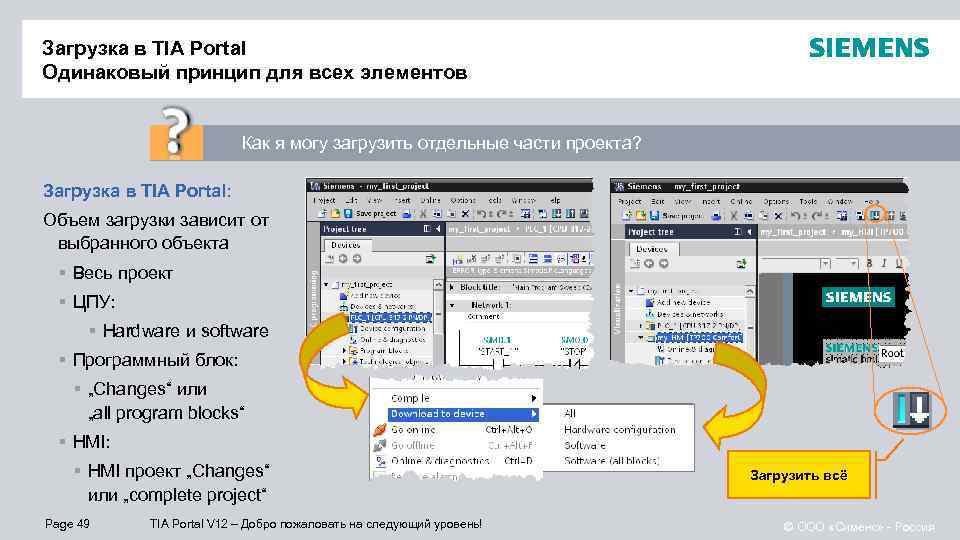Click Add new device icon in right tree

click(650, 302)
